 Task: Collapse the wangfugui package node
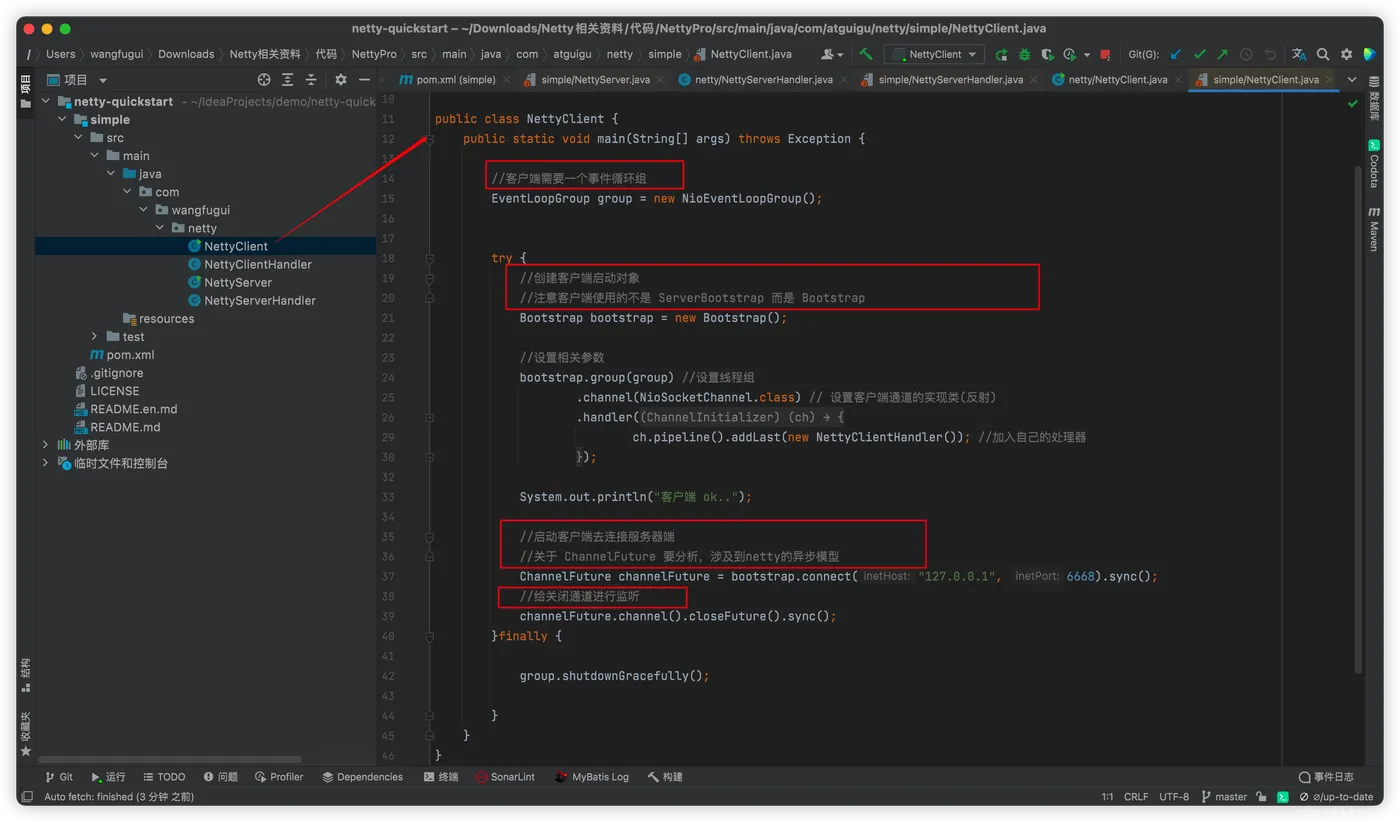(144, 210)
